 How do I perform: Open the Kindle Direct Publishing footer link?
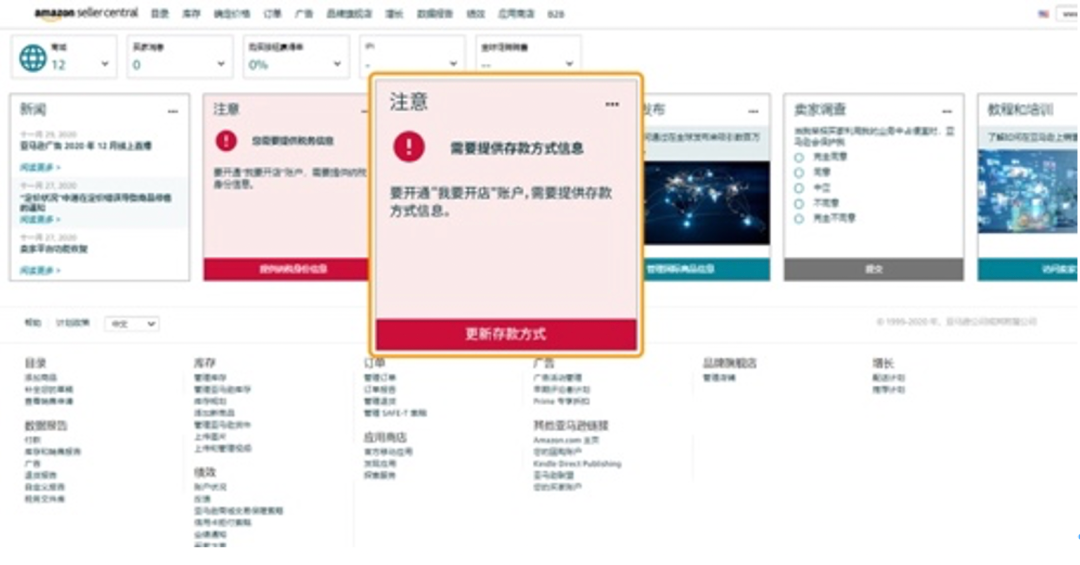point(576,464)
